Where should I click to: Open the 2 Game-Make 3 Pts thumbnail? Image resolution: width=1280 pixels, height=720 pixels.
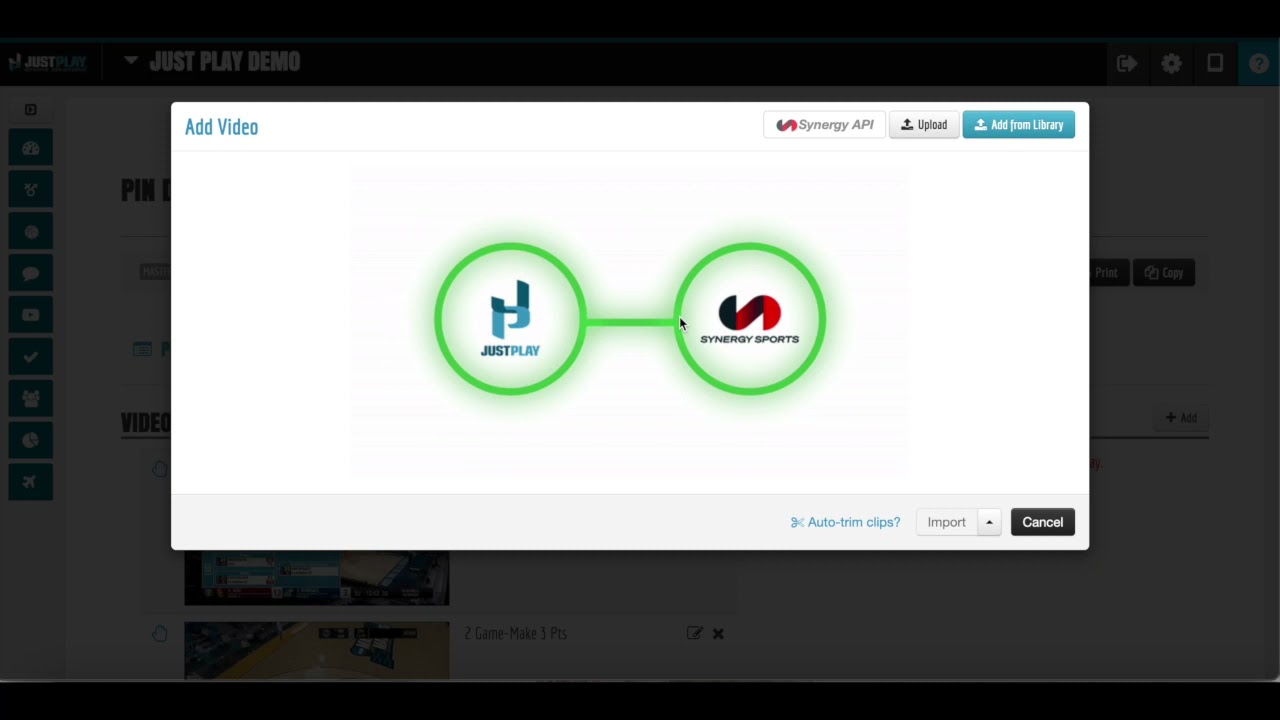[x=317, y=650]
